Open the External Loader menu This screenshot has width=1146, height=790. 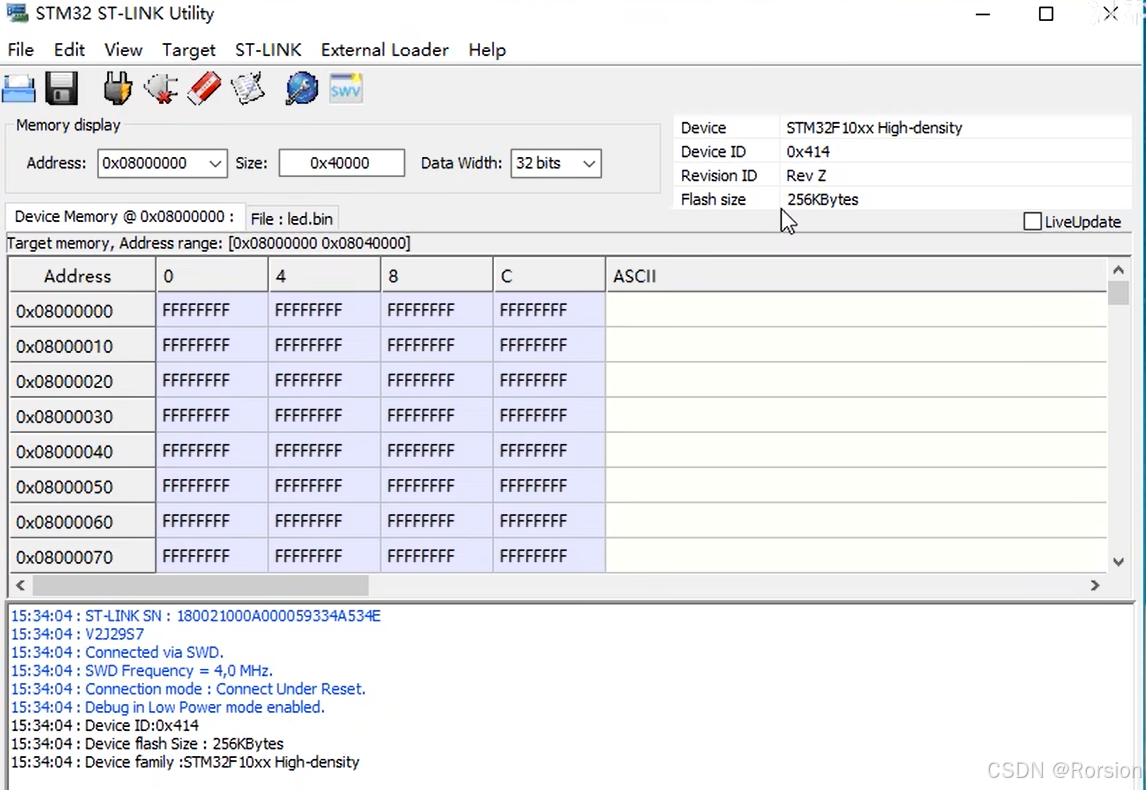pyautogui.click(x=384, y=50)
